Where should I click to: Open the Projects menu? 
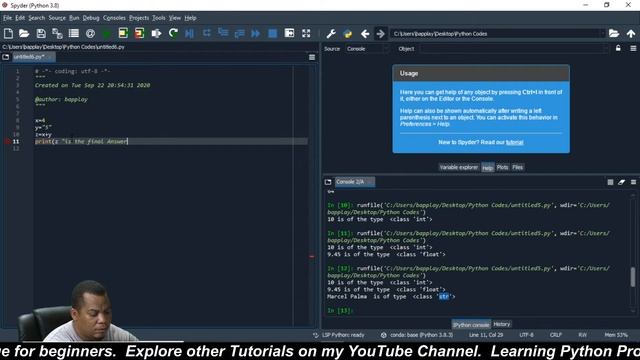pyautogui.click(x=139, y=18)
